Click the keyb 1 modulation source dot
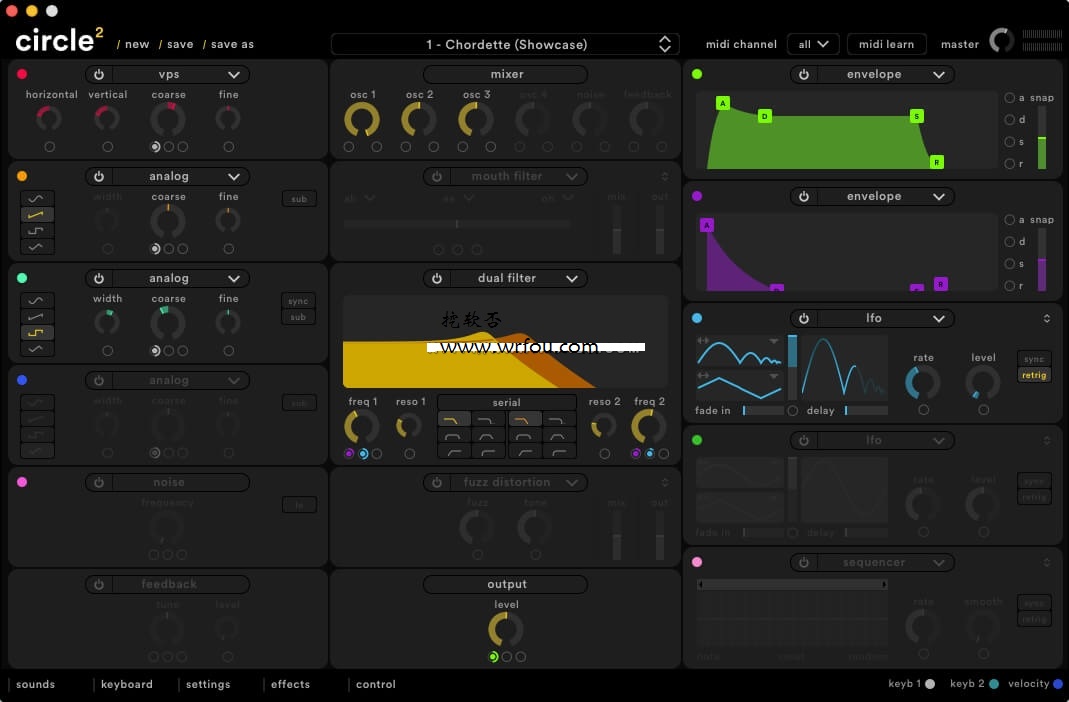Screen dimensions: 1069x702 [930, 684]
